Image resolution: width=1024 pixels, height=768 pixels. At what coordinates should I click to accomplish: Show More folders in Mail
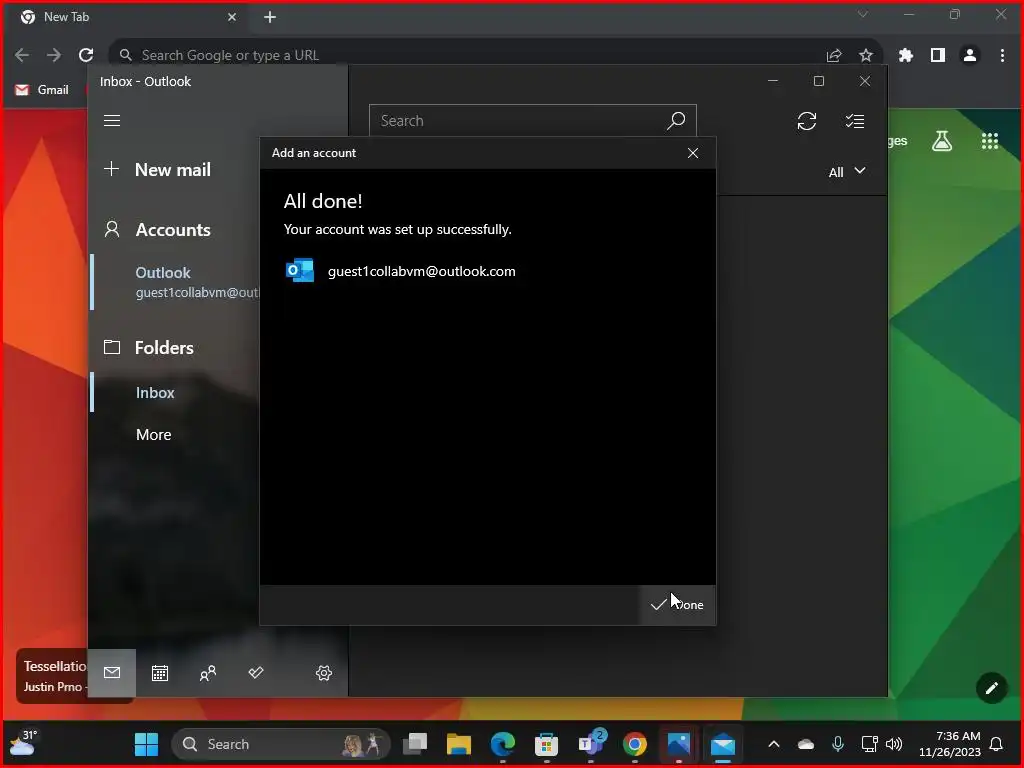[153, 435]
